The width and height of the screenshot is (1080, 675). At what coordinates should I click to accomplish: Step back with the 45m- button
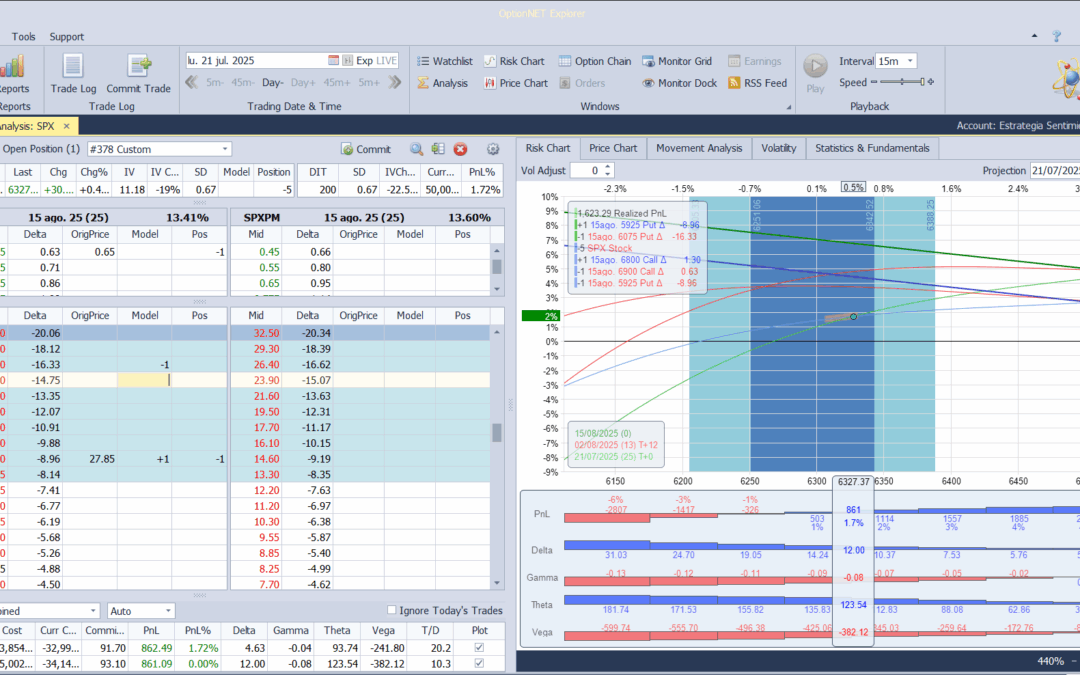click(242, 83)
